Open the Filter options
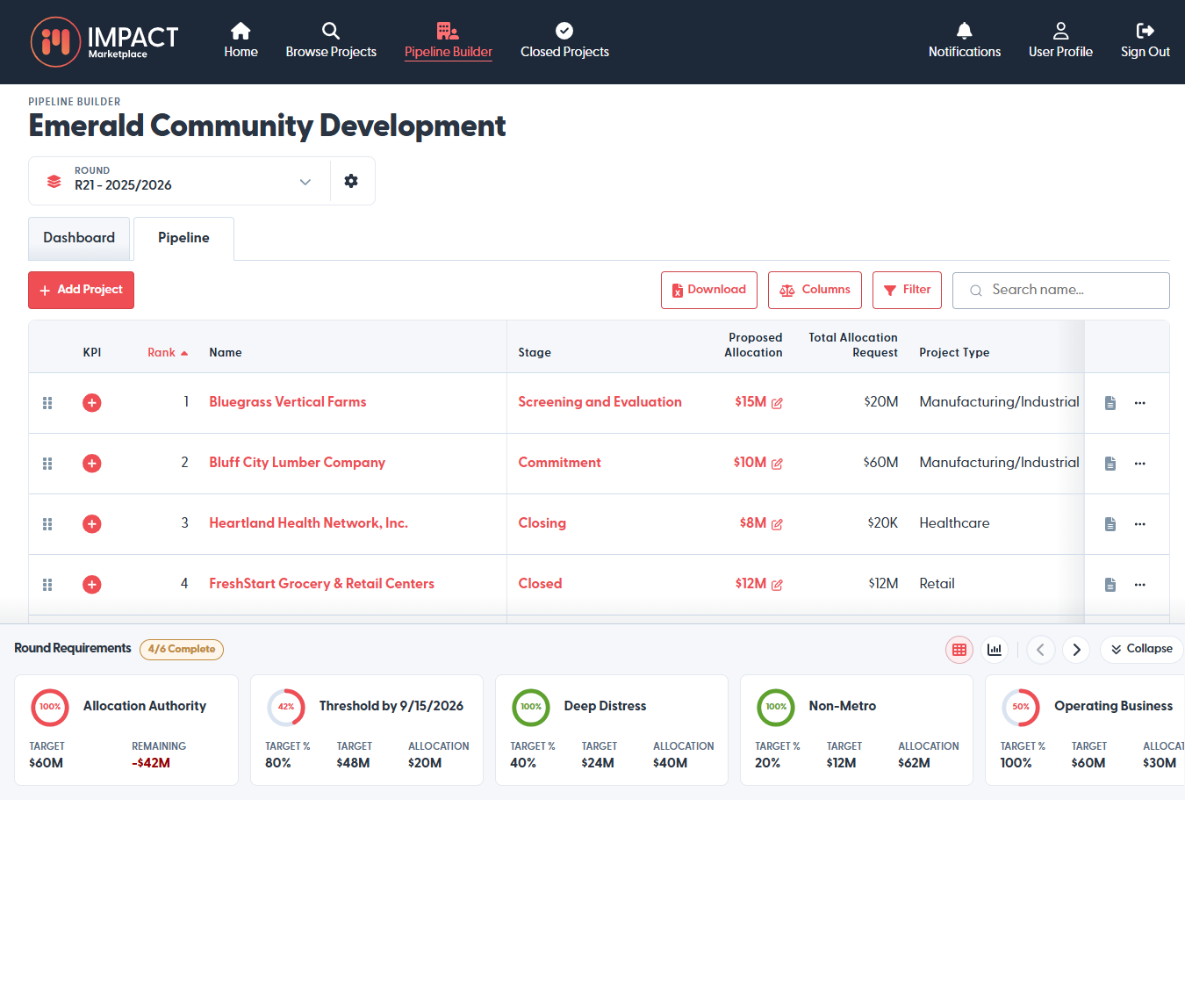The height and width of the screenshot is (1008, 1185). pyautogui.click(x=907, y=290)
